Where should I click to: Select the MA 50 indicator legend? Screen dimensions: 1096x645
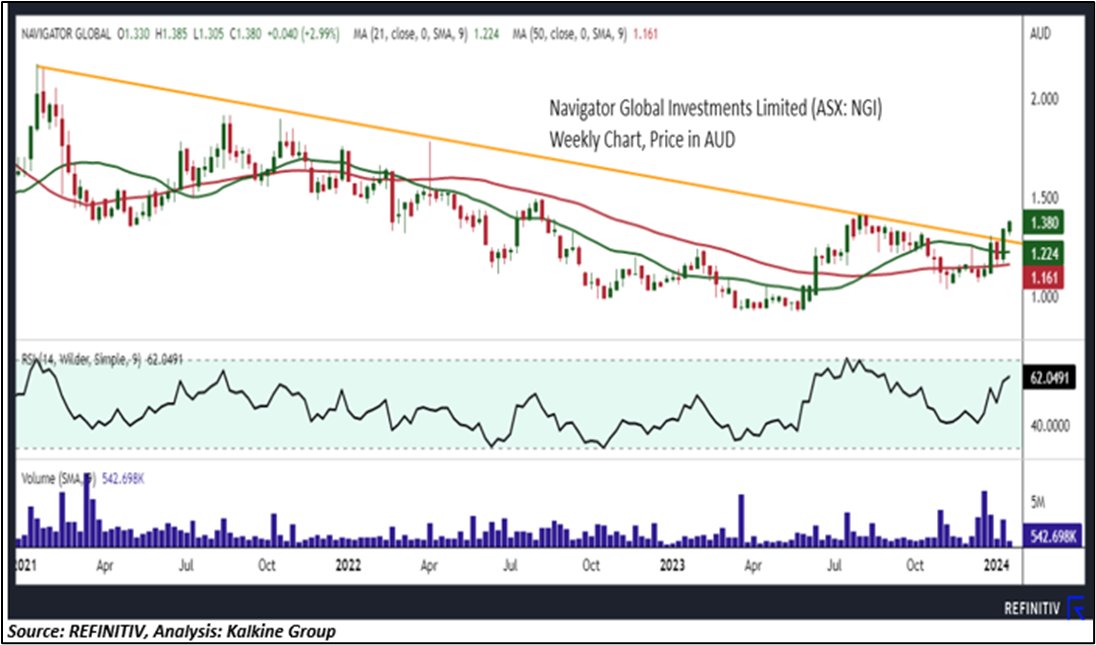tap(586, 34)
